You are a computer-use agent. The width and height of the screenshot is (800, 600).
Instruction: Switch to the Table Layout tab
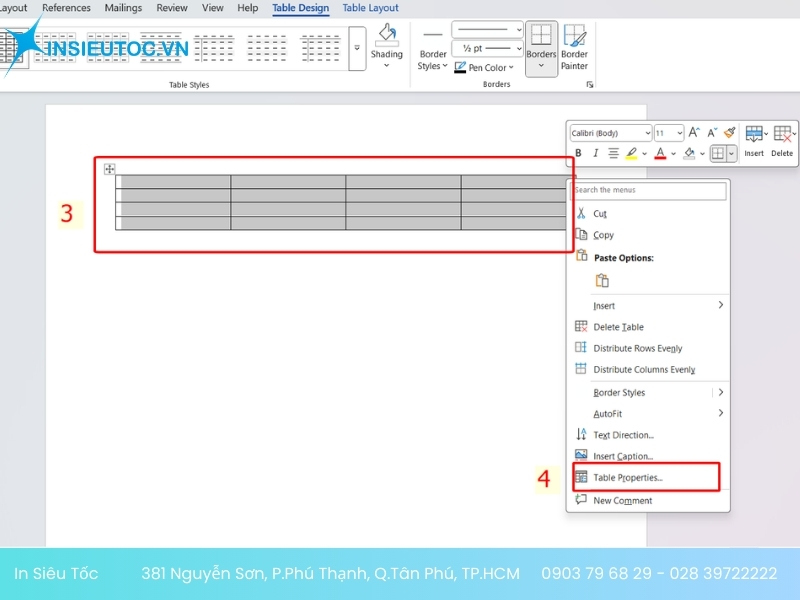point(370,8)
